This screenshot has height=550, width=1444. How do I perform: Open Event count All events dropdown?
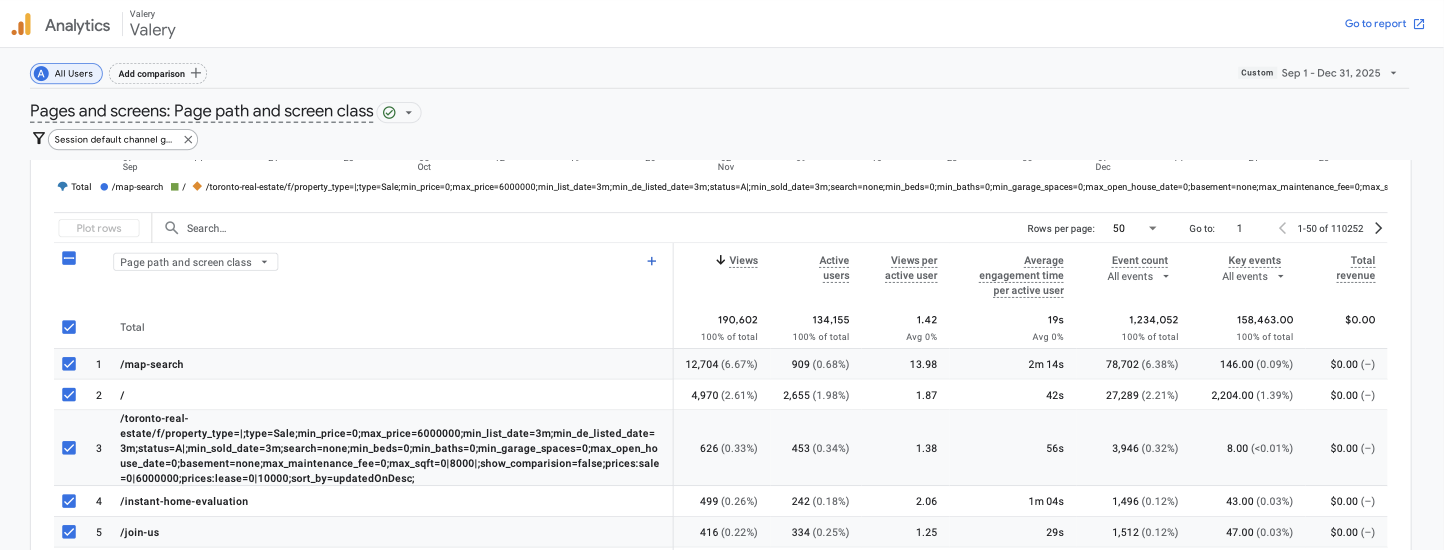click(1138, 276)
